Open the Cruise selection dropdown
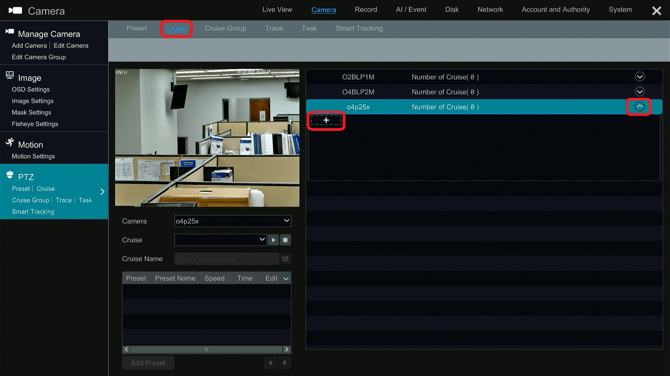The height and width of the screenshot is (376, 670). pos(220,240)
